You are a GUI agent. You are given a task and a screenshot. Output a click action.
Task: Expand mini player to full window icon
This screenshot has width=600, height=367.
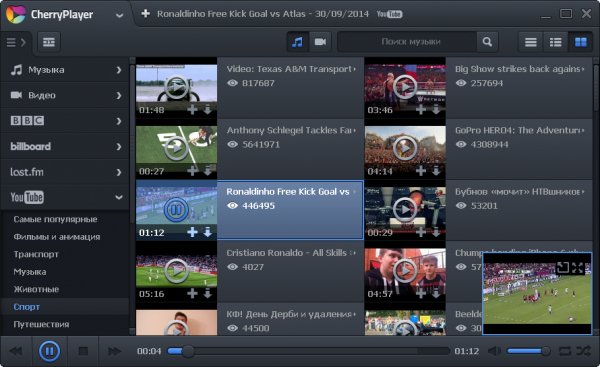coord(562,268)
